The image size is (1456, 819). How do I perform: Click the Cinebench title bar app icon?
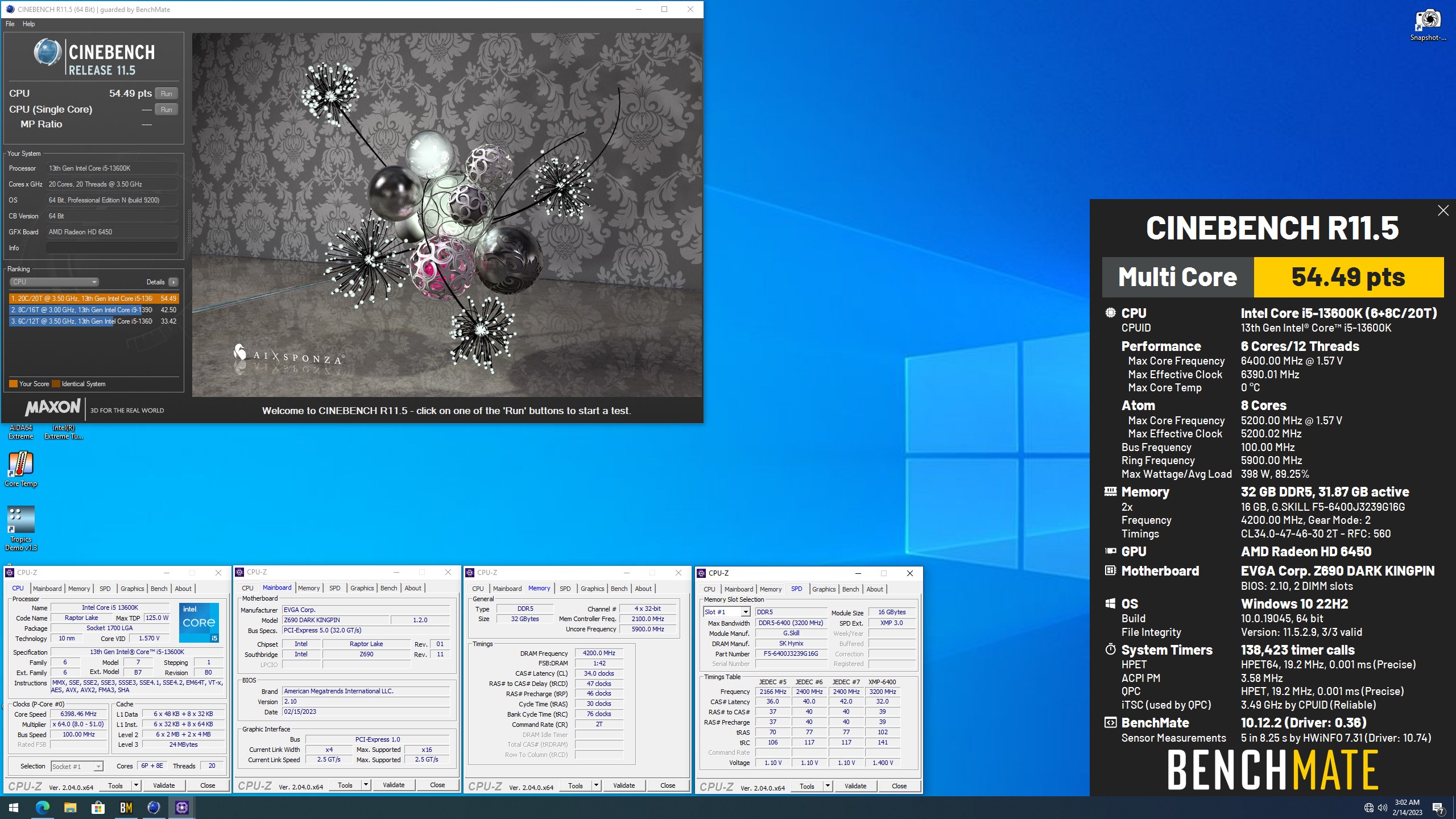tap(10, 9)
